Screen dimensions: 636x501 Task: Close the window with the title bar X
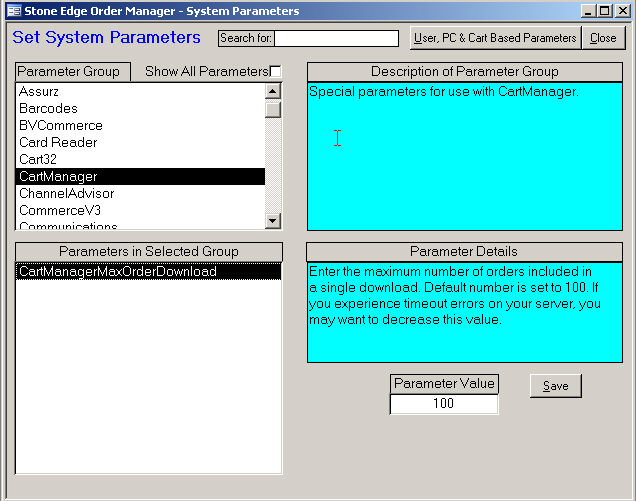tap(622, 11)
